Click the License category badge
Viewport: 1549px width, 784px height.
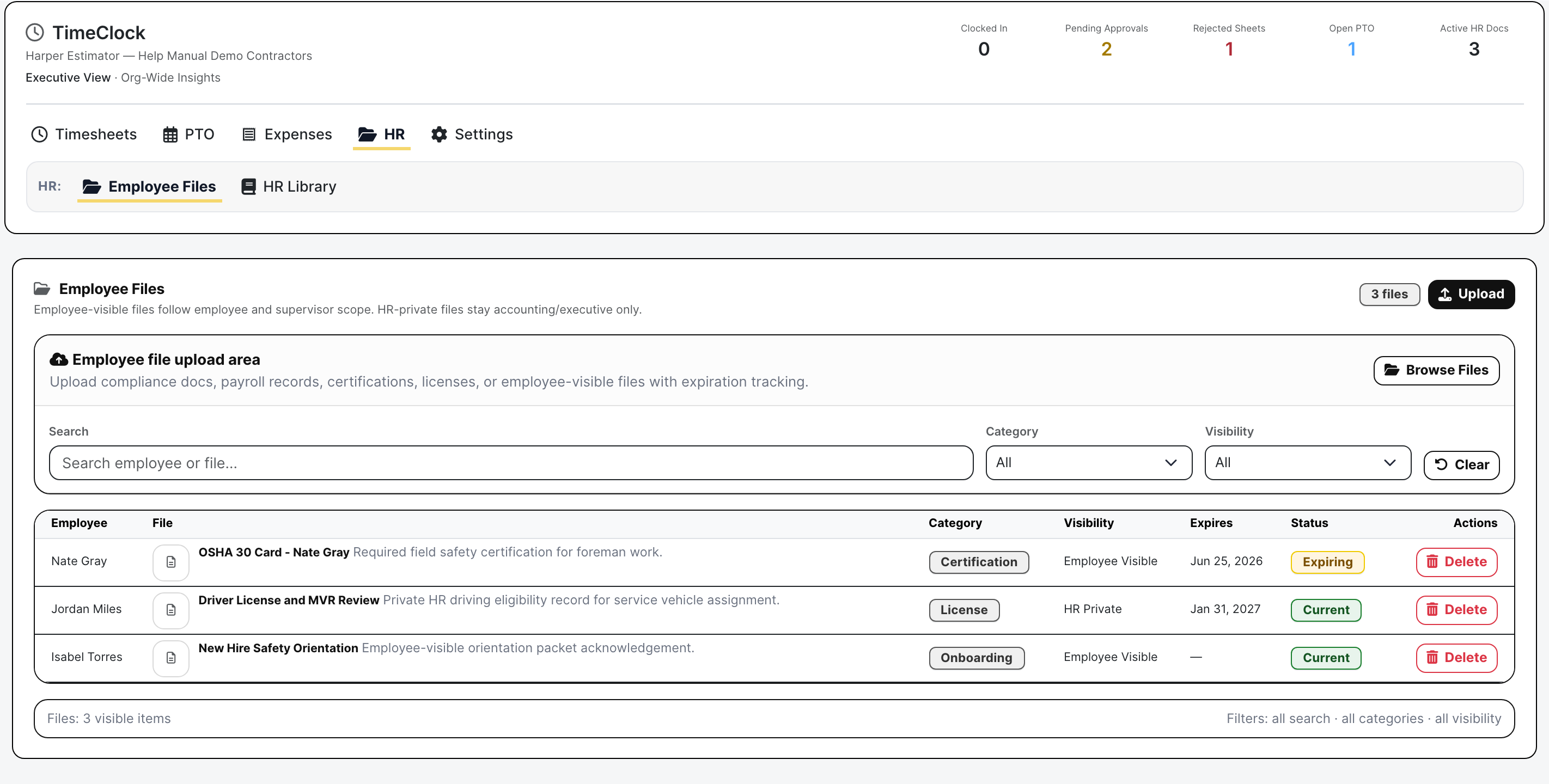(x=964, y=610)
